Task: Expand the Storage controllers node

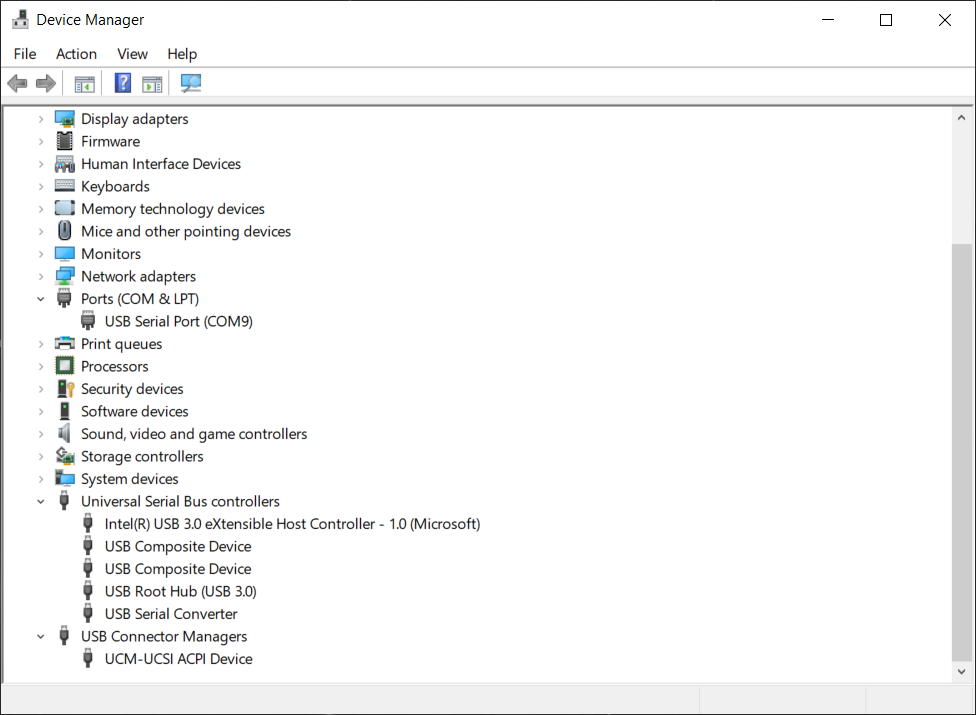Action: click(x=41, y=457)
